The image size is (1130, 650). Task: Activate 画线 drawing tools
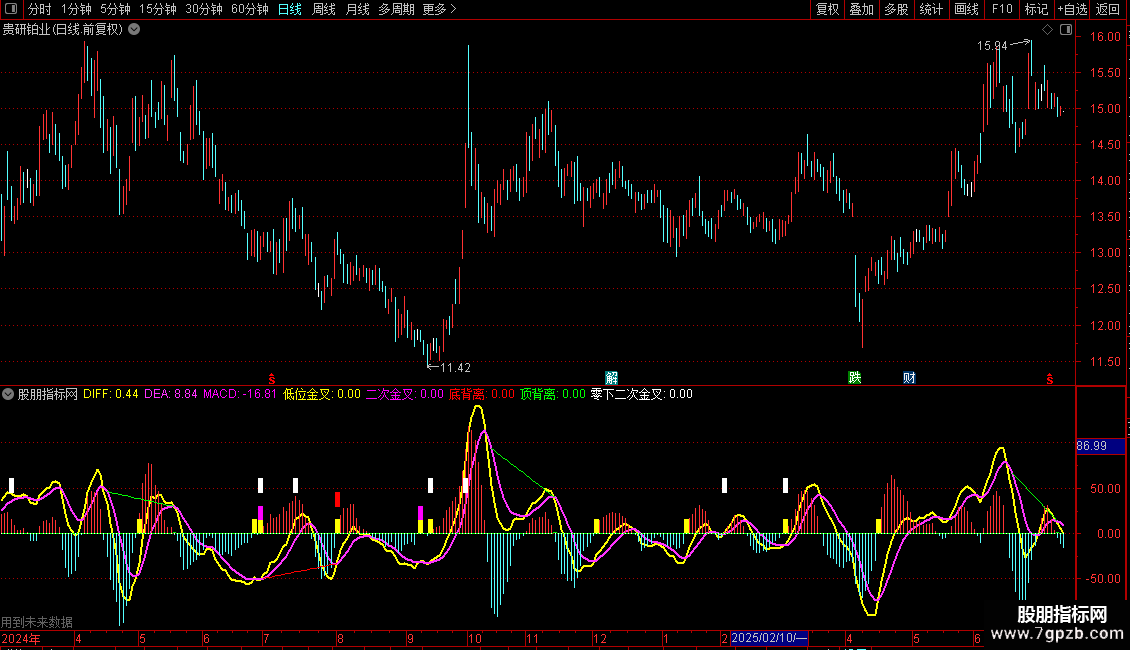(966, 9)
